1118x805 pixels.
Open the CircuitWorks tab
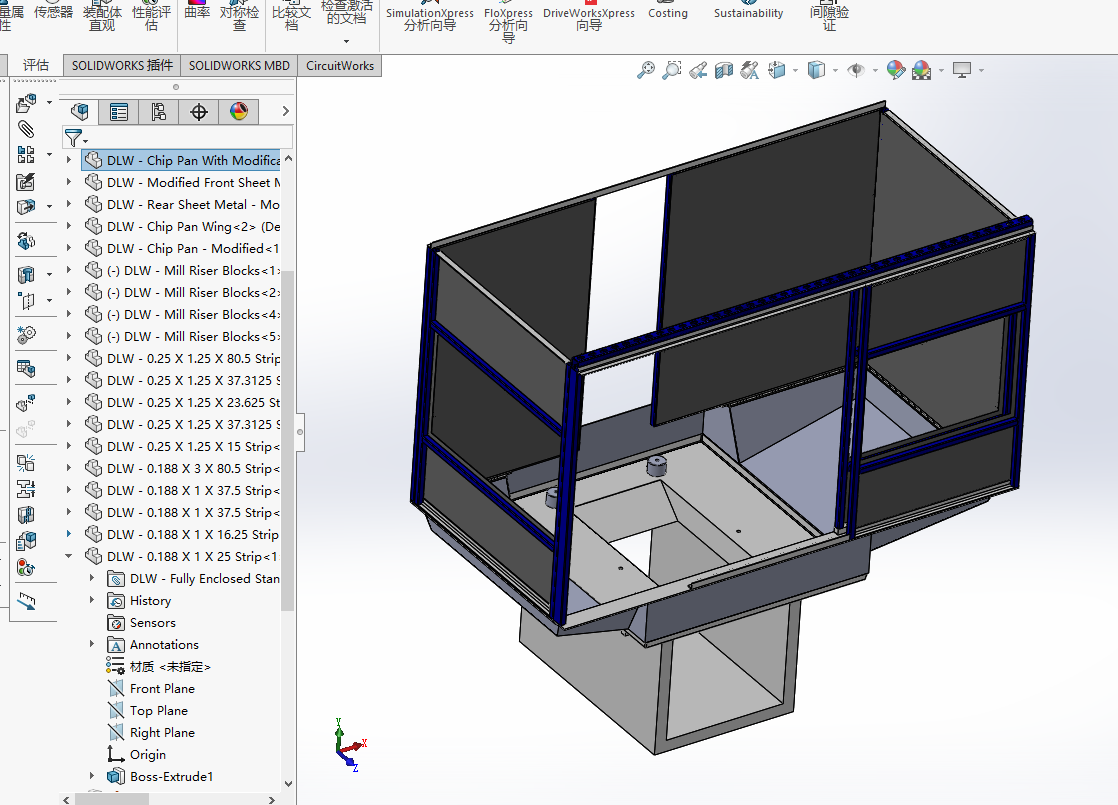tap(340, 66)
